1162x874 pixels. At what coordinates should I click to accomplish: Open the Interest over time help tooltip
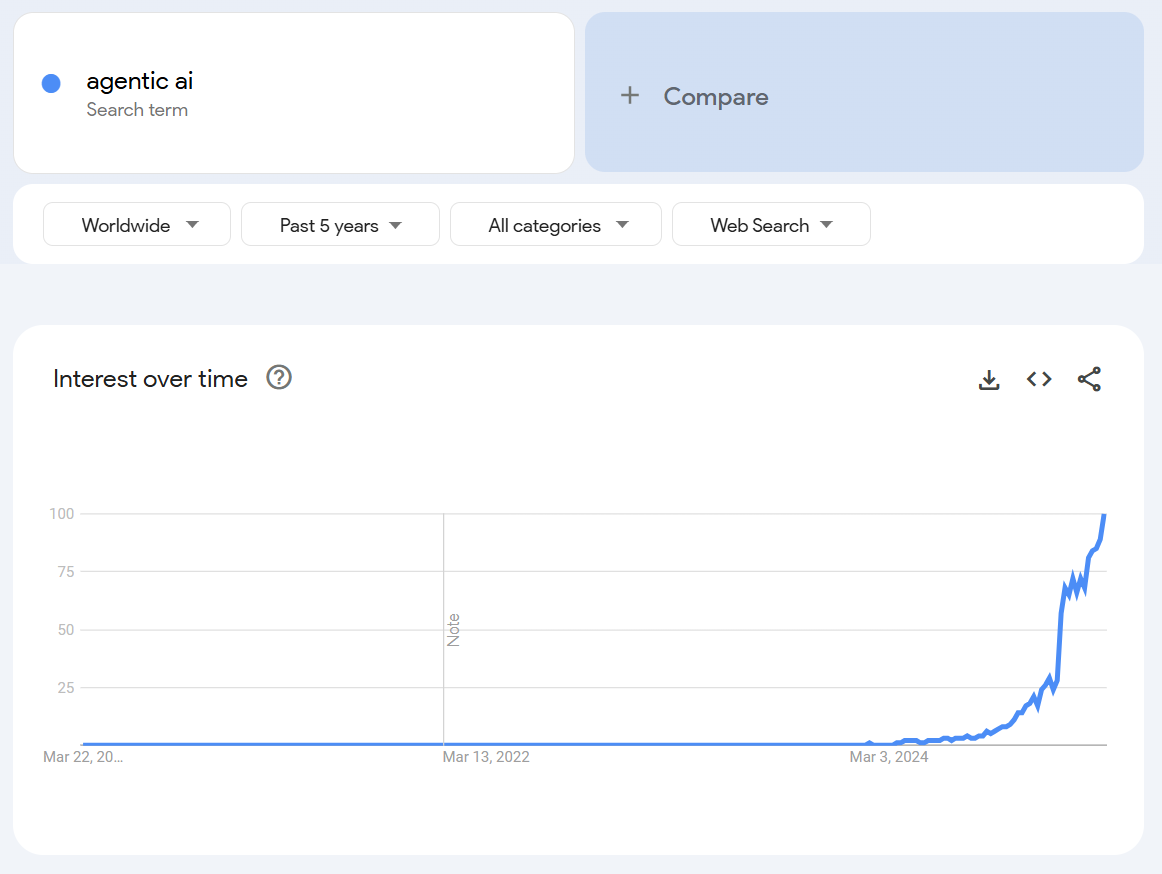click(279, 378)
